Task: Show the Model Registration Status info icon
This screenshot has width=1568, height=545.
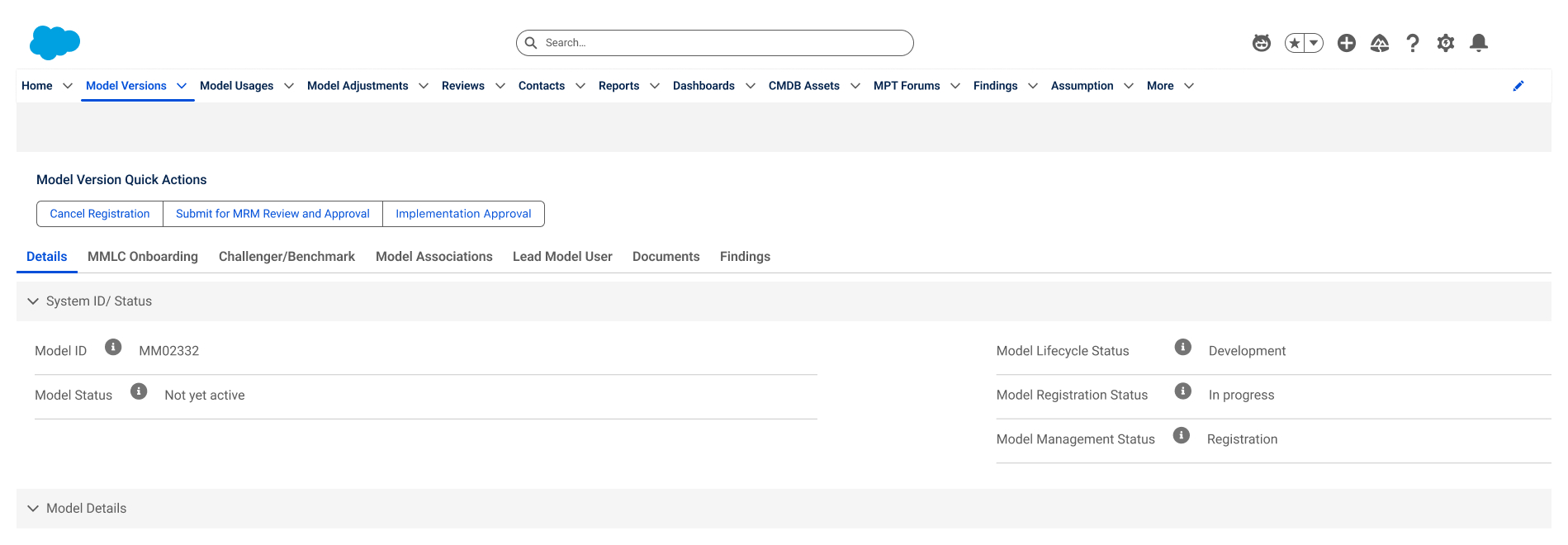Action: (1183, 391)
